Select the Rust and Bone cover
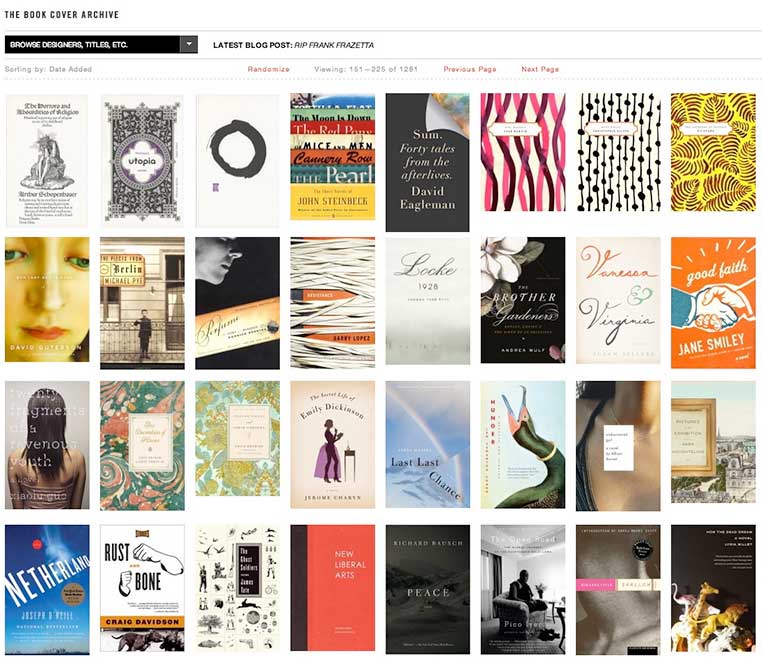This screenshot has width=762, height=665. coord(142,588)
